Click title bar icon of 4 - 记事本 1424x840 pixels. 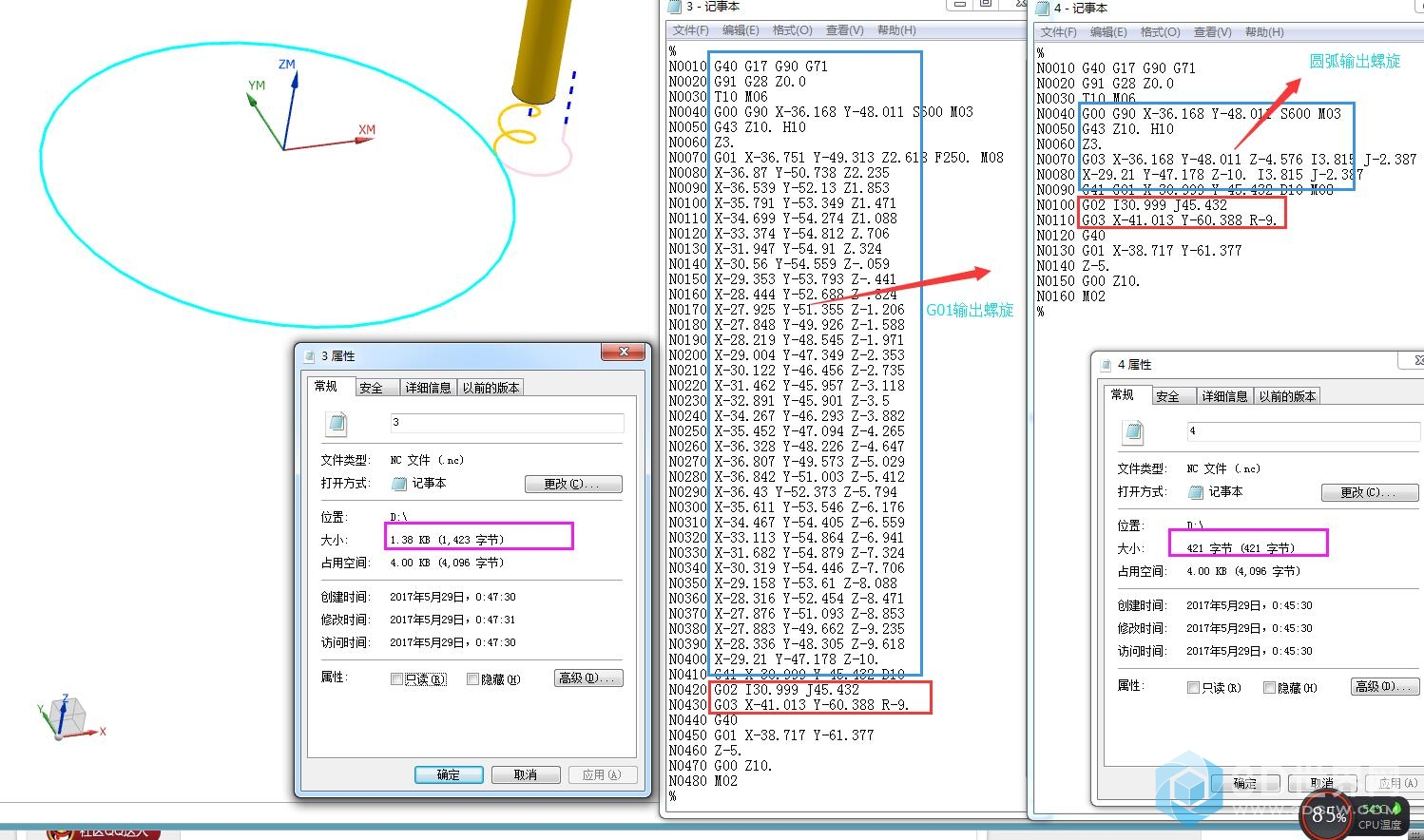point(1043,8)
